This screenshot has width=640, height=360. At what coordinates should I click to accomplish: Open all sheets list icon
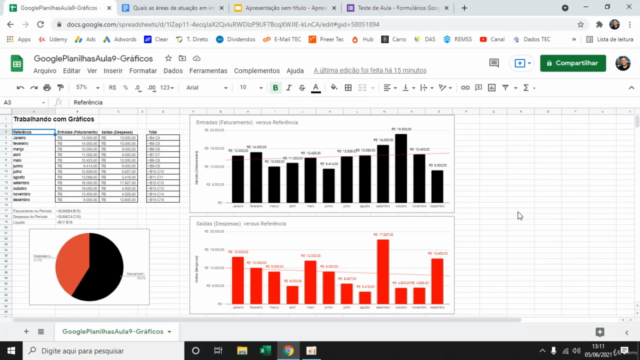[x=41, y=331]
